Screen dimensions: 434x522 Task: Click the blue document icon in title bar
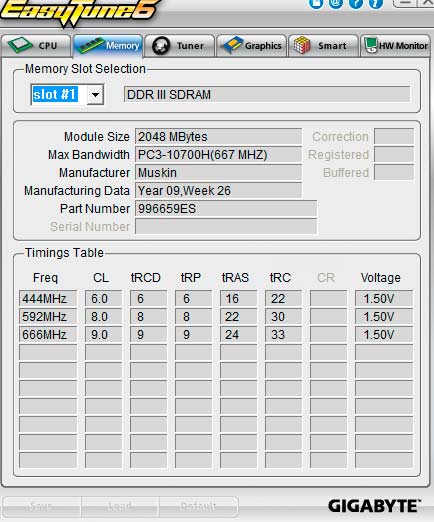pos(316,3)
